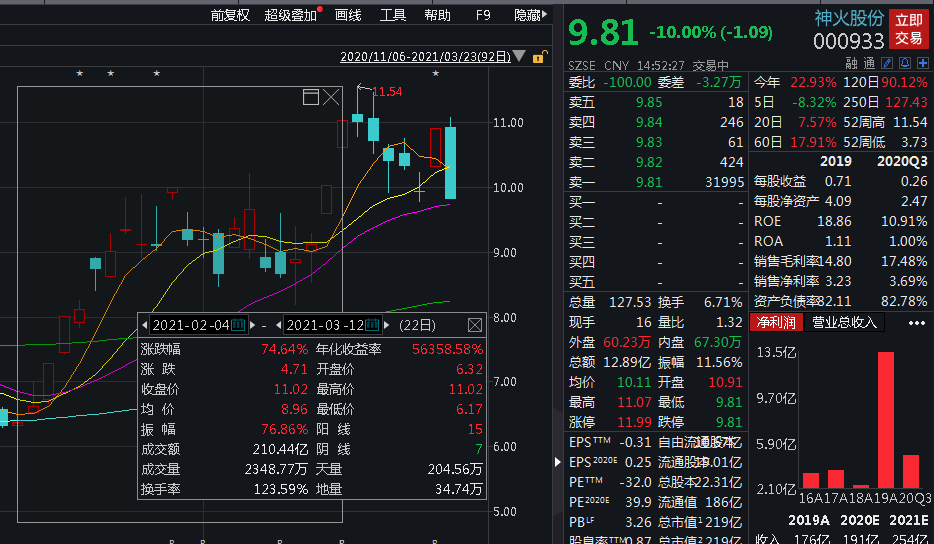The image size is (934, 544).
Task: Click the current price 9.81 headline
Action: click(x=603, y=32)
